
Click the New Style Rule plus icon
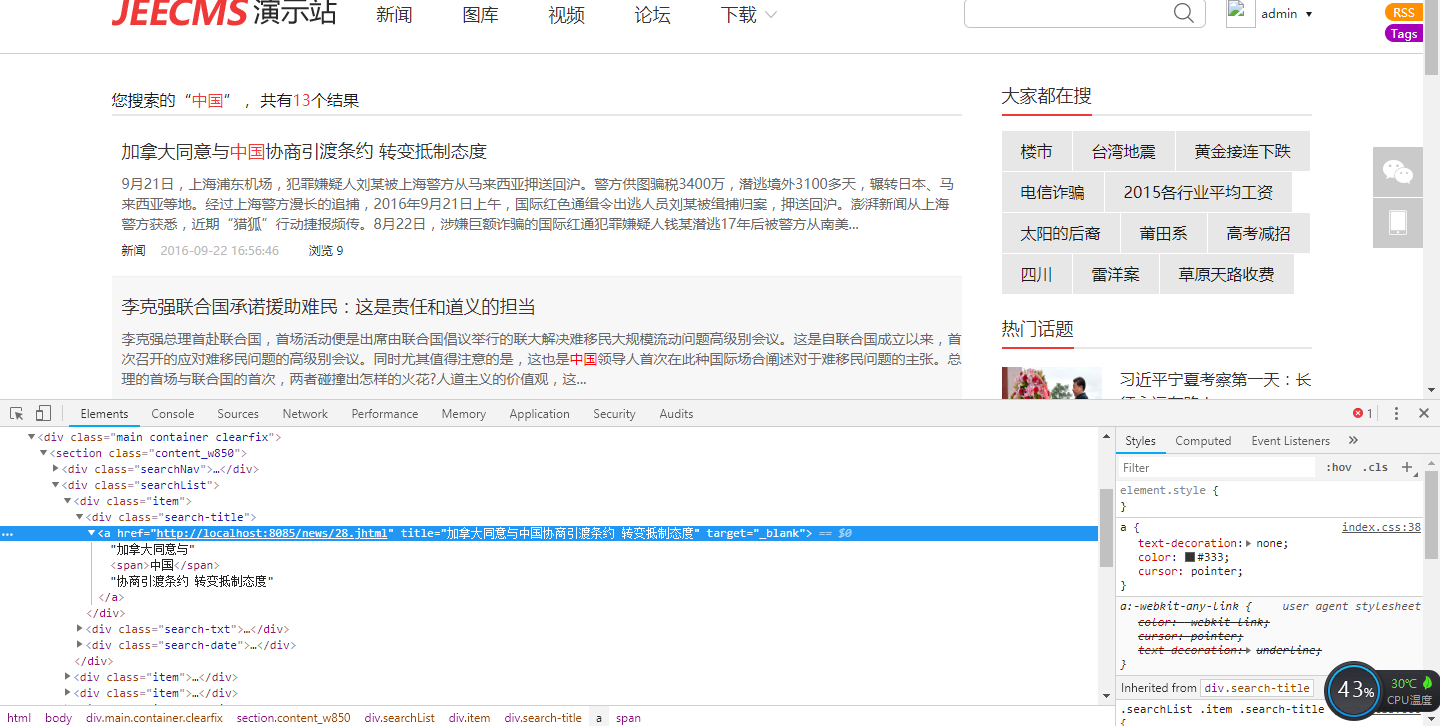1407,467
